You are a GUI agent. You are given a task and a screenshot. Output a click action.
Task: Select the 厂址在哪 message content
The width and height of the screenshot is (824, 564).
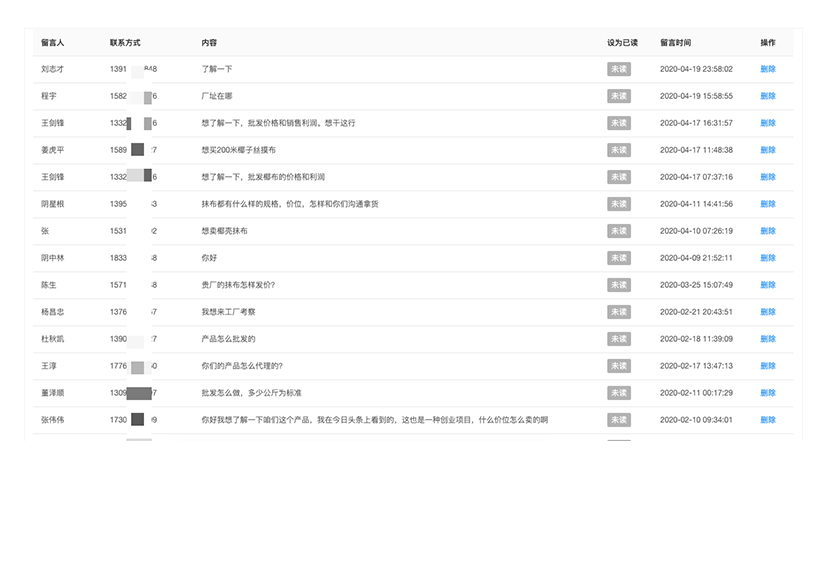click(x=217, y=96)
